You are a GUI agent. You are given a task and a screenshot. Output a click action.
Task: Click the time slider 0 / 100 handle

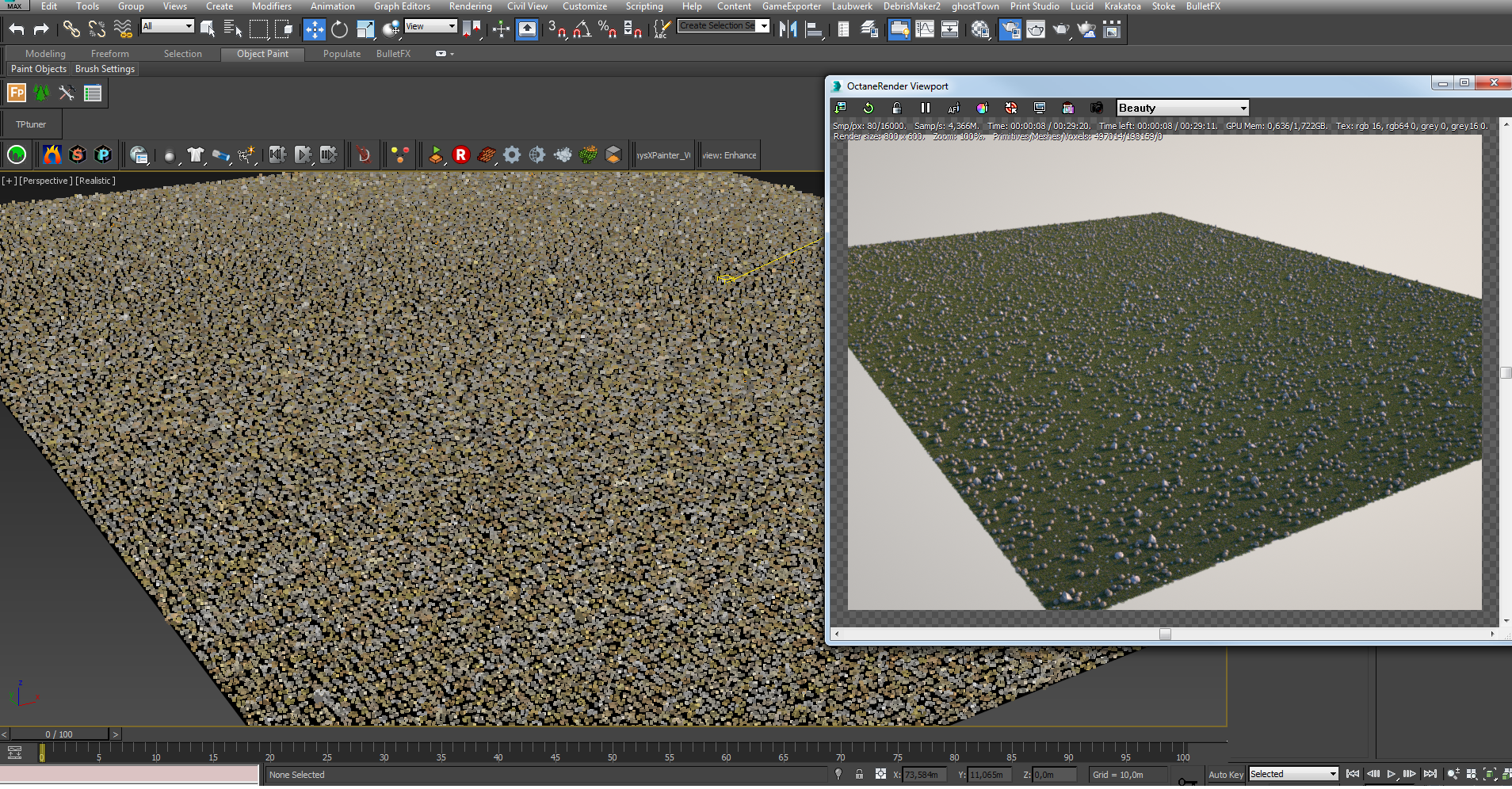click(x=59, y=734)
